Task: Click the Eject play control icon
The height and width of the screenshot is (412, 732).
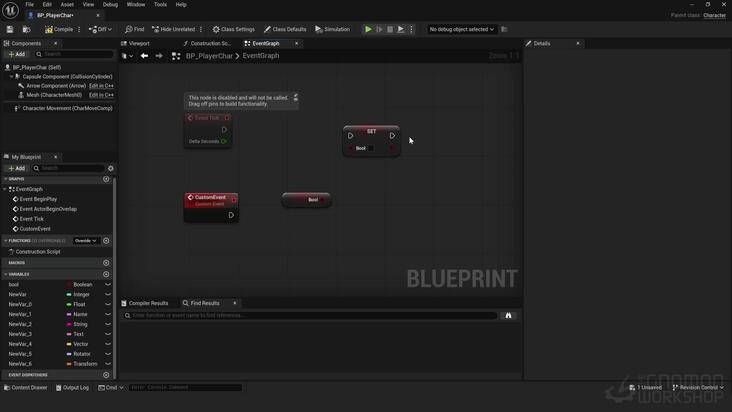Action: (x=401, y=29)
